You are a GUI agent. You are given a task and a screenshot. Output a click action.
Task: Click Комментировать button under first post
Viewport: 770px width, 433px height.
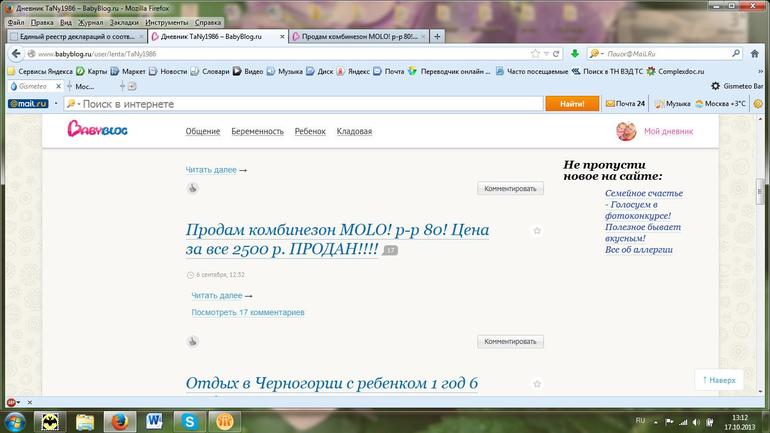510,188
